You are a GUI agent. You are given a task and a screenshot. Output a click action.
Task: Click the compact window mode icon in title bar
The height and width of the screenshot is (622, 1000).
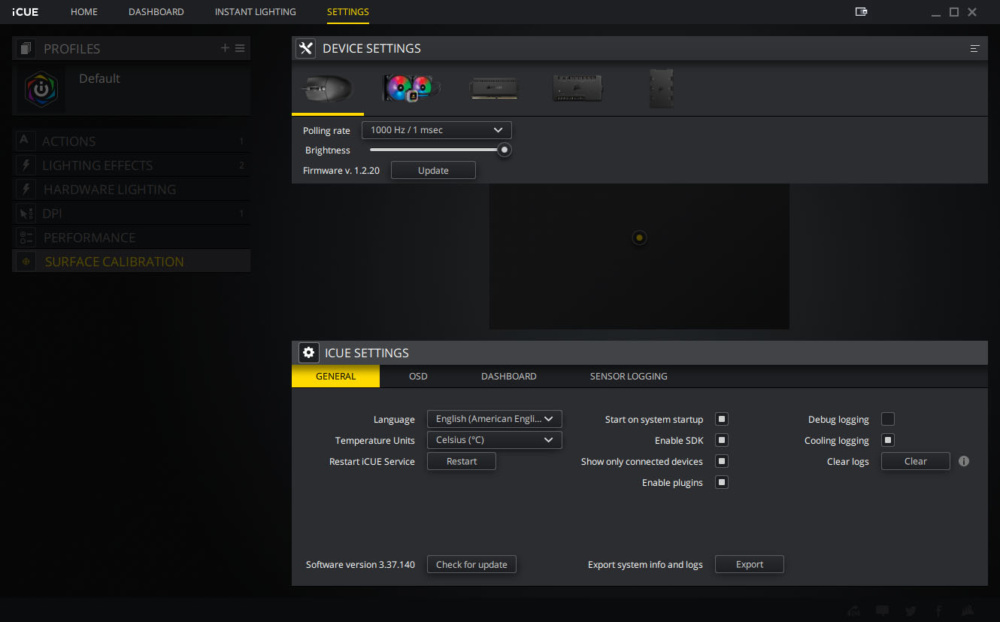(861, 11)
